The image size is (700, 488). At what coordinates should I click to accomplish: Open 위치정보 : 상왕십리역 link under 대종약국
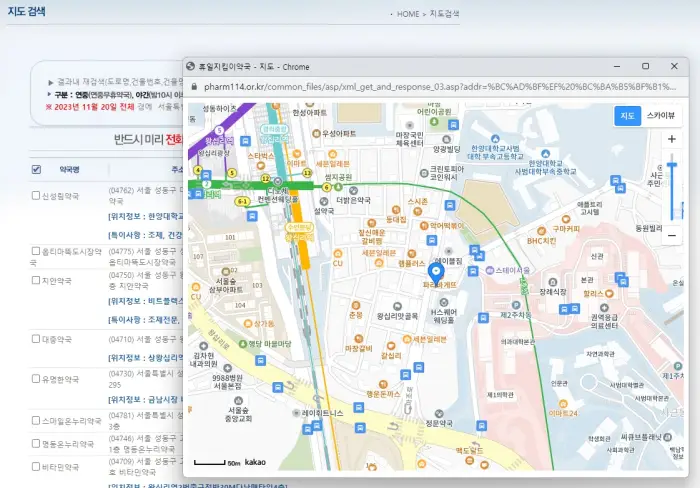click(x=146, y=358)
